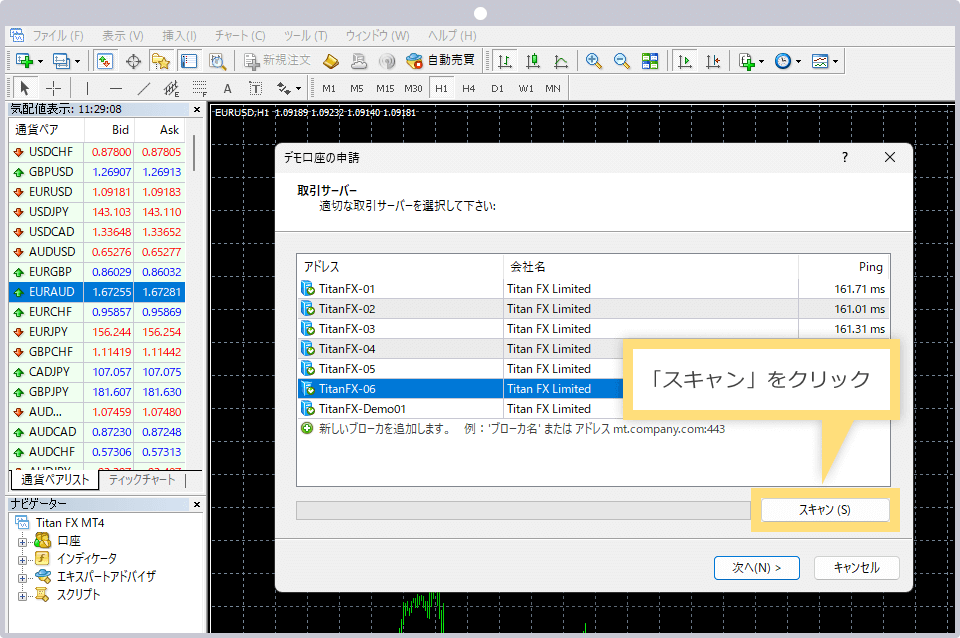Viewport: 960px width, 638px height.
Task: Open the MetaEditor yellow book icon
Action: click(331, 61)
